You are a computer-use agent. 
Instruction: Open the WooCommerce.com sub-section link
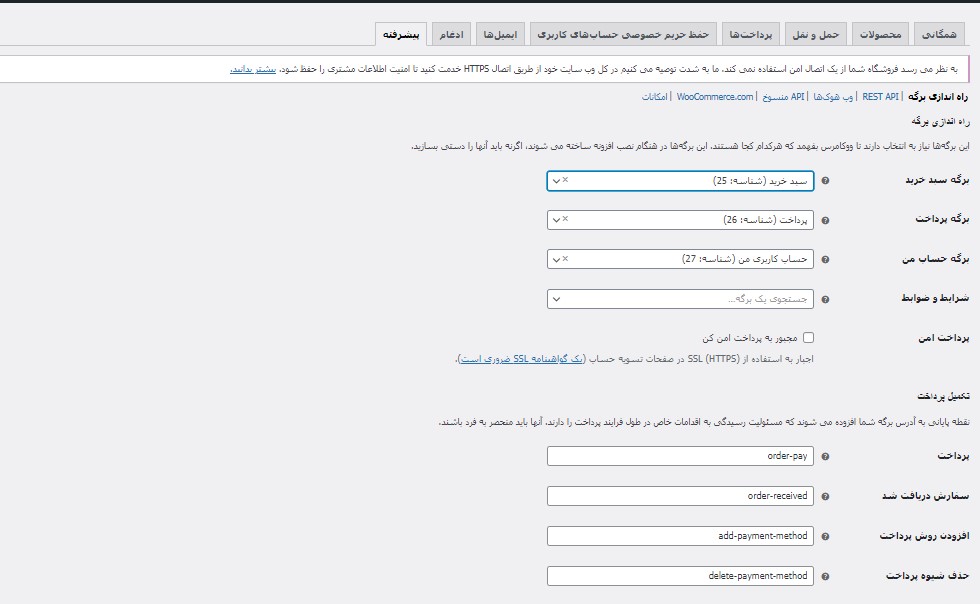click(714, 97)
